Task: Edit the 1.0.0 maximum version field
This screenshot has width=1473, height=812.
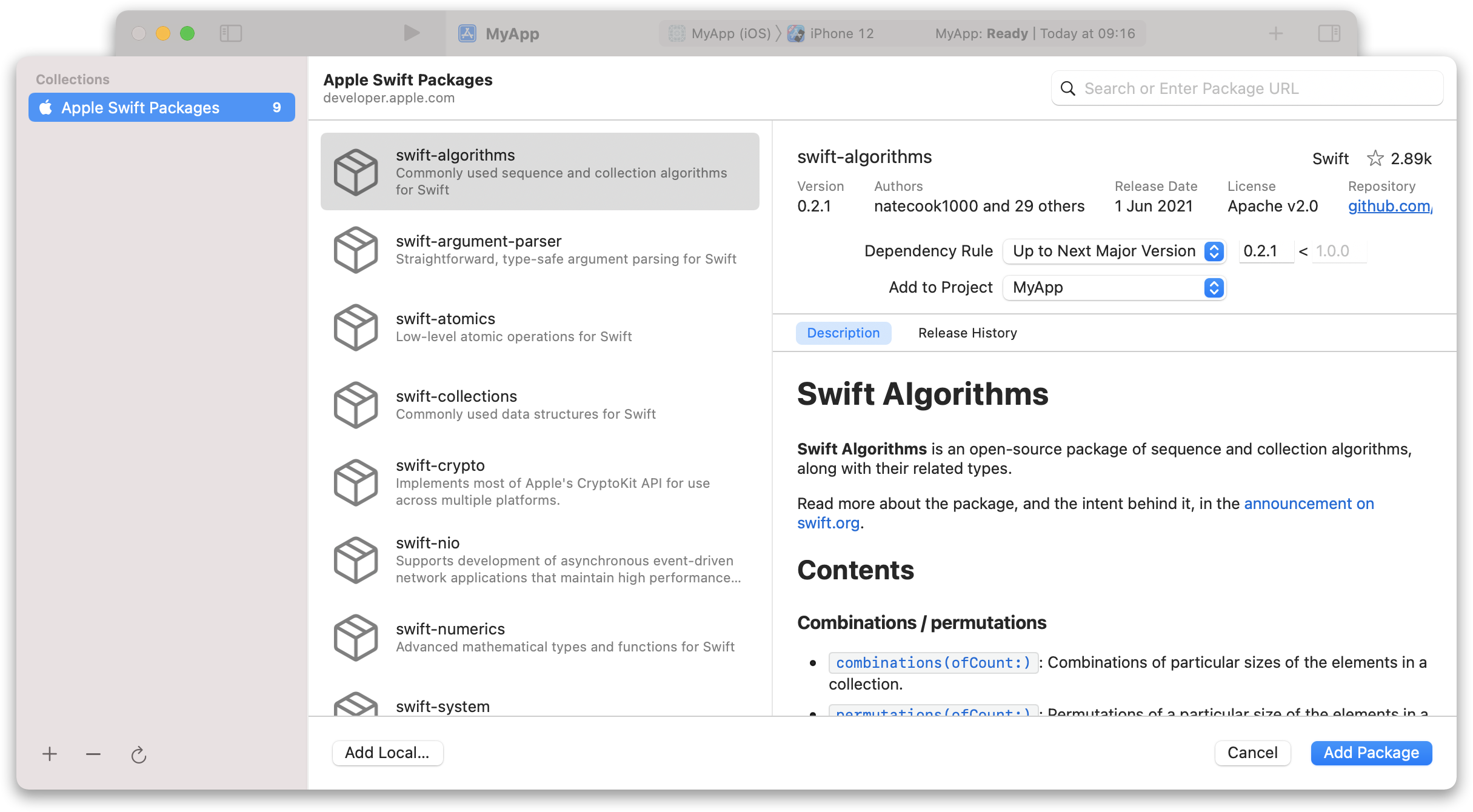Action: (x=1340, y=251)
